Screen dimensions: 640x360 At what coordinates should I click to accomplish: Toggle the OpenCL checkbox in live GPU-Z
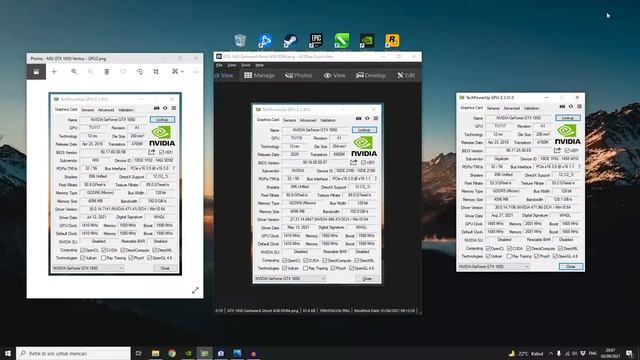488,248
